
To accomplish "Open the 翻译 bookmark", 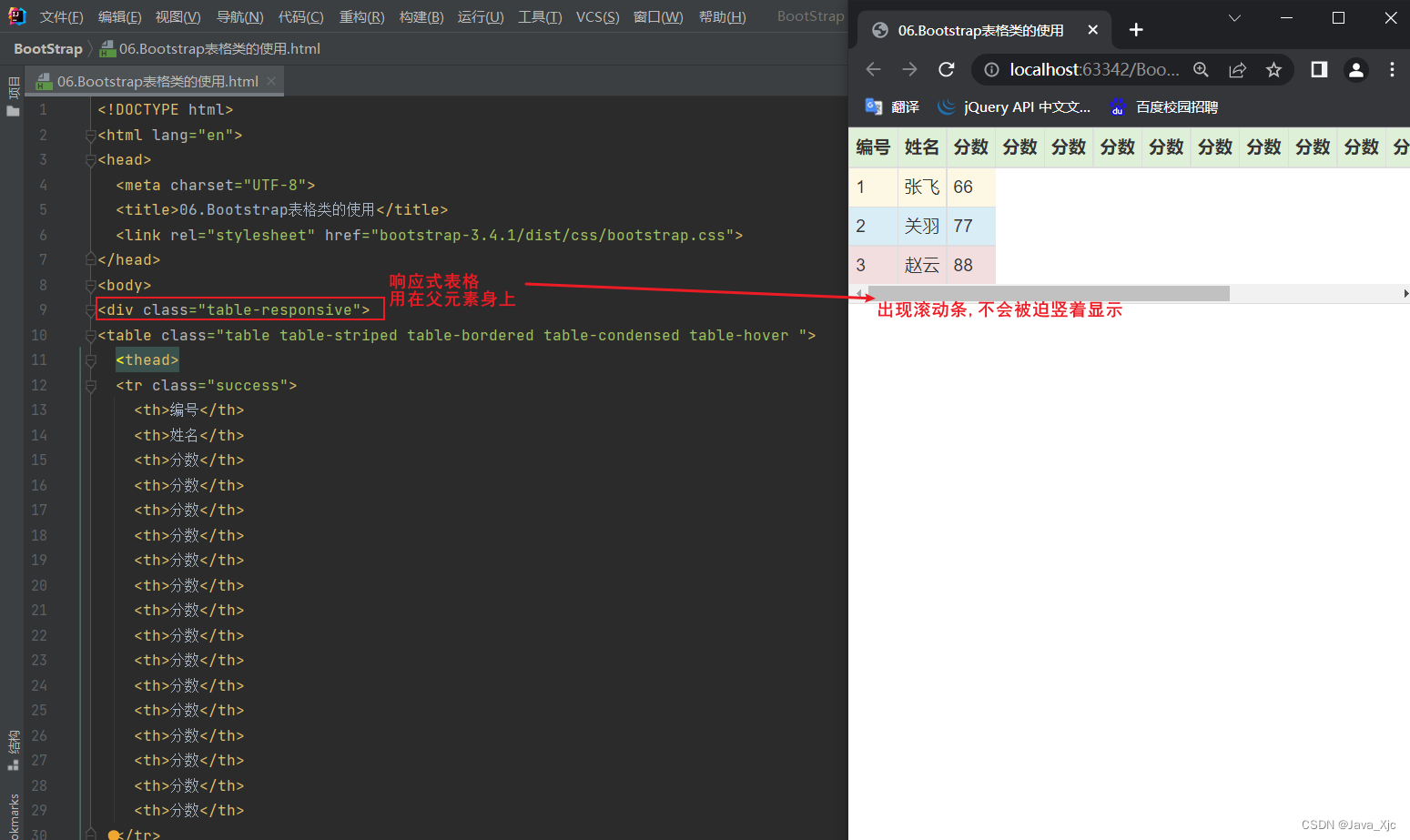I will point(892,106).
